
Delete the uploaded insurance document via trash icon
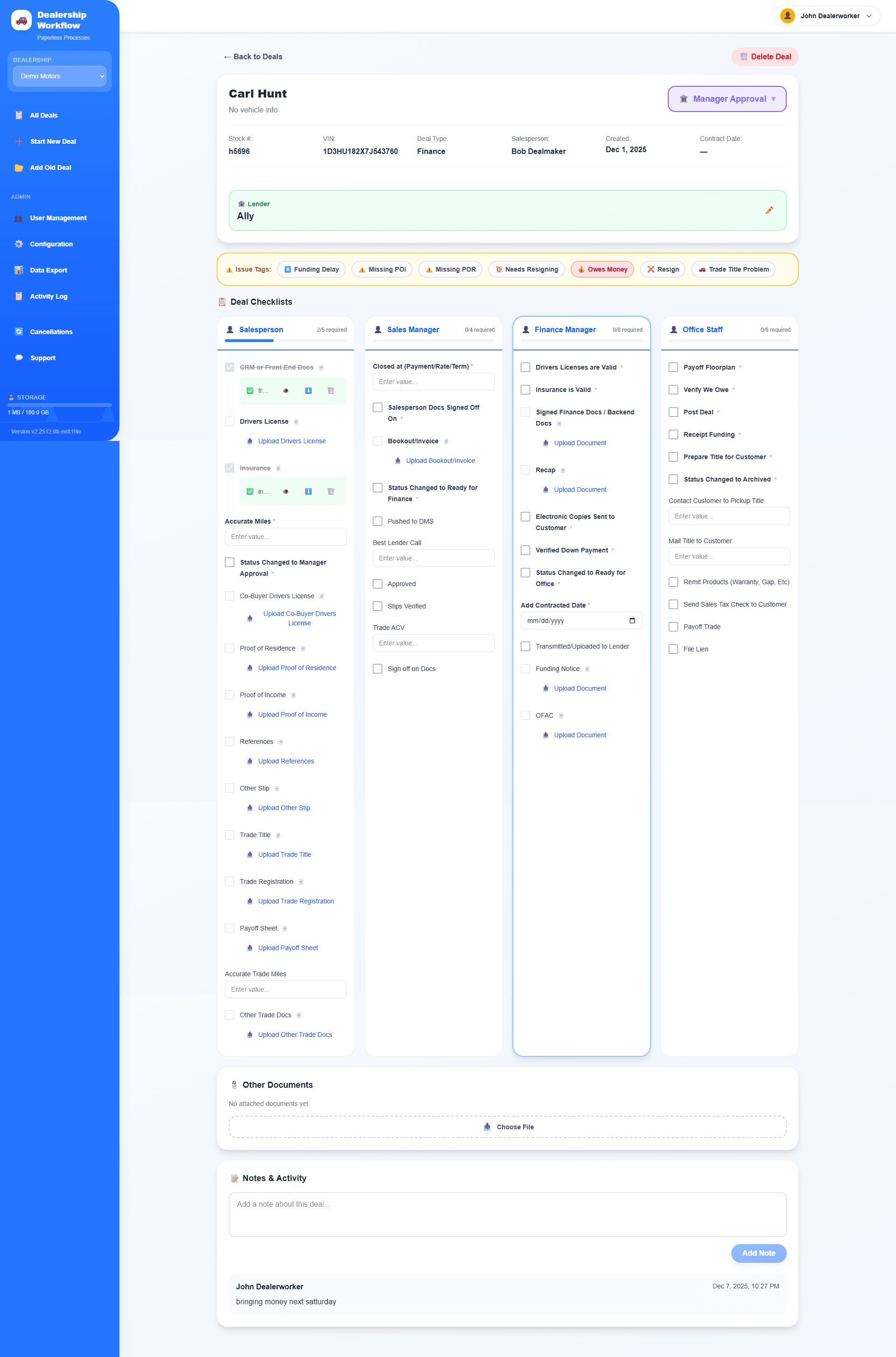pyautogui.click(x=331, y=491)
